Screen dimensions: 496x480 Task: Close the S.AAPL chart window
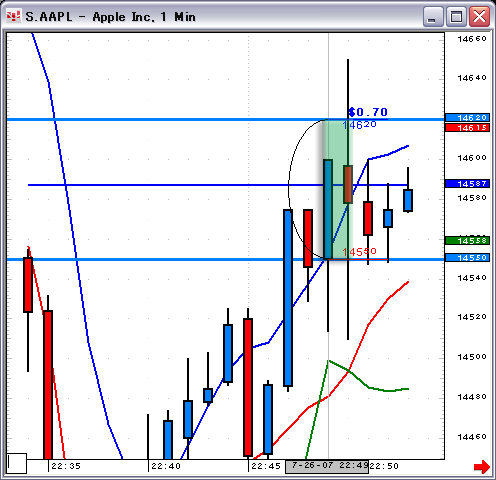click(x=480, y=17)
